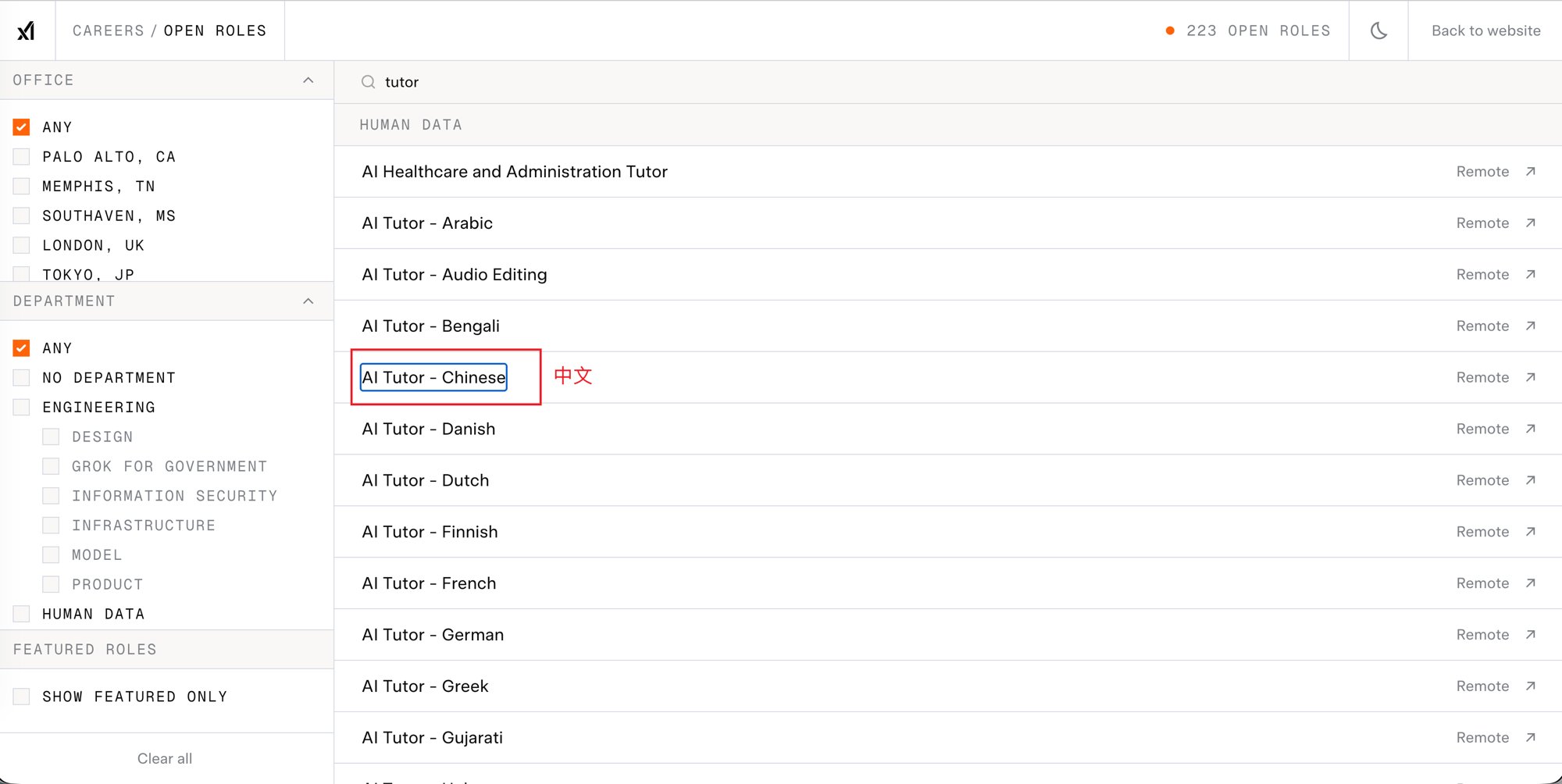Screen dimensions: 1562x784
Task: Click the search magnifier icon
Action: pos(368,82)
